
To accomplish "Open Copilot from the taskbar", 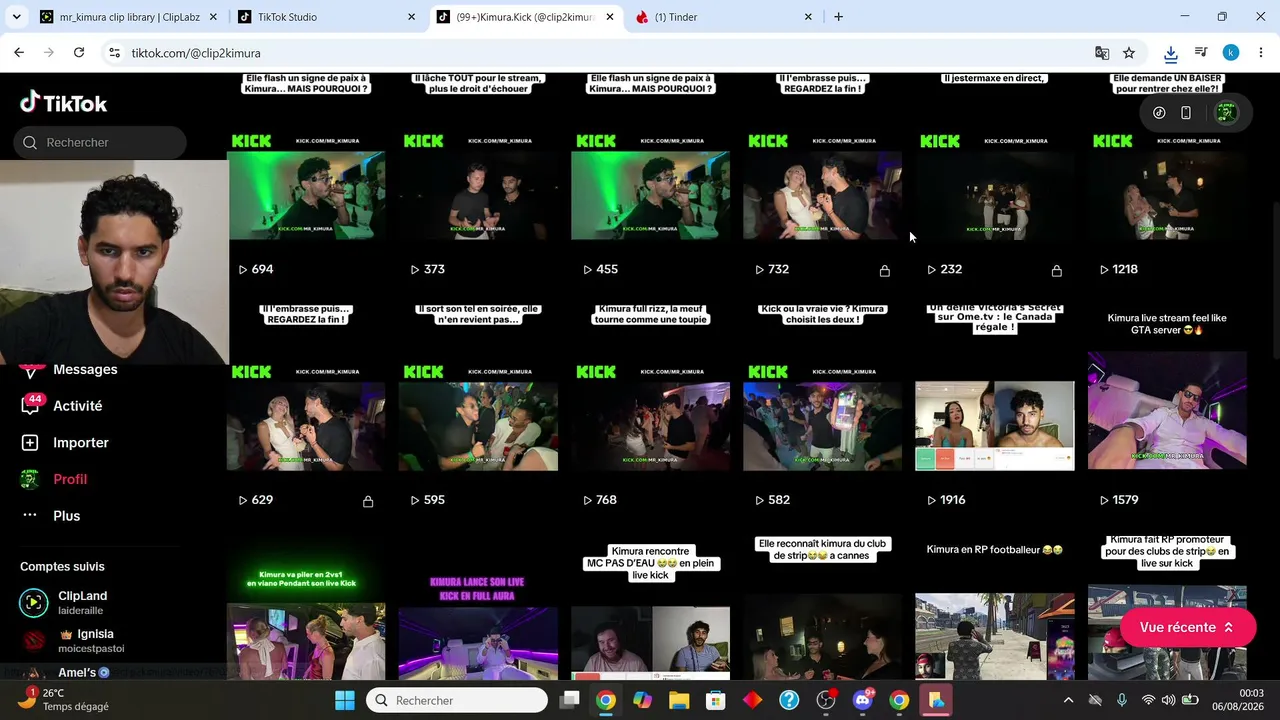I will click(642, 700).
